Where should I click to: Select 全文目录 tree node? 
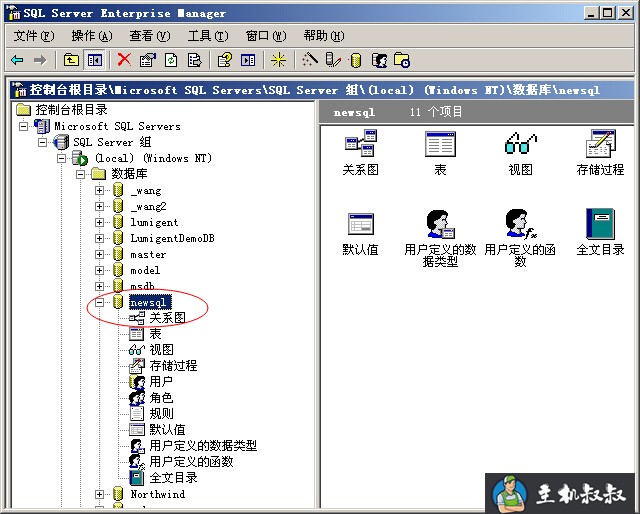tap(173, 478)
